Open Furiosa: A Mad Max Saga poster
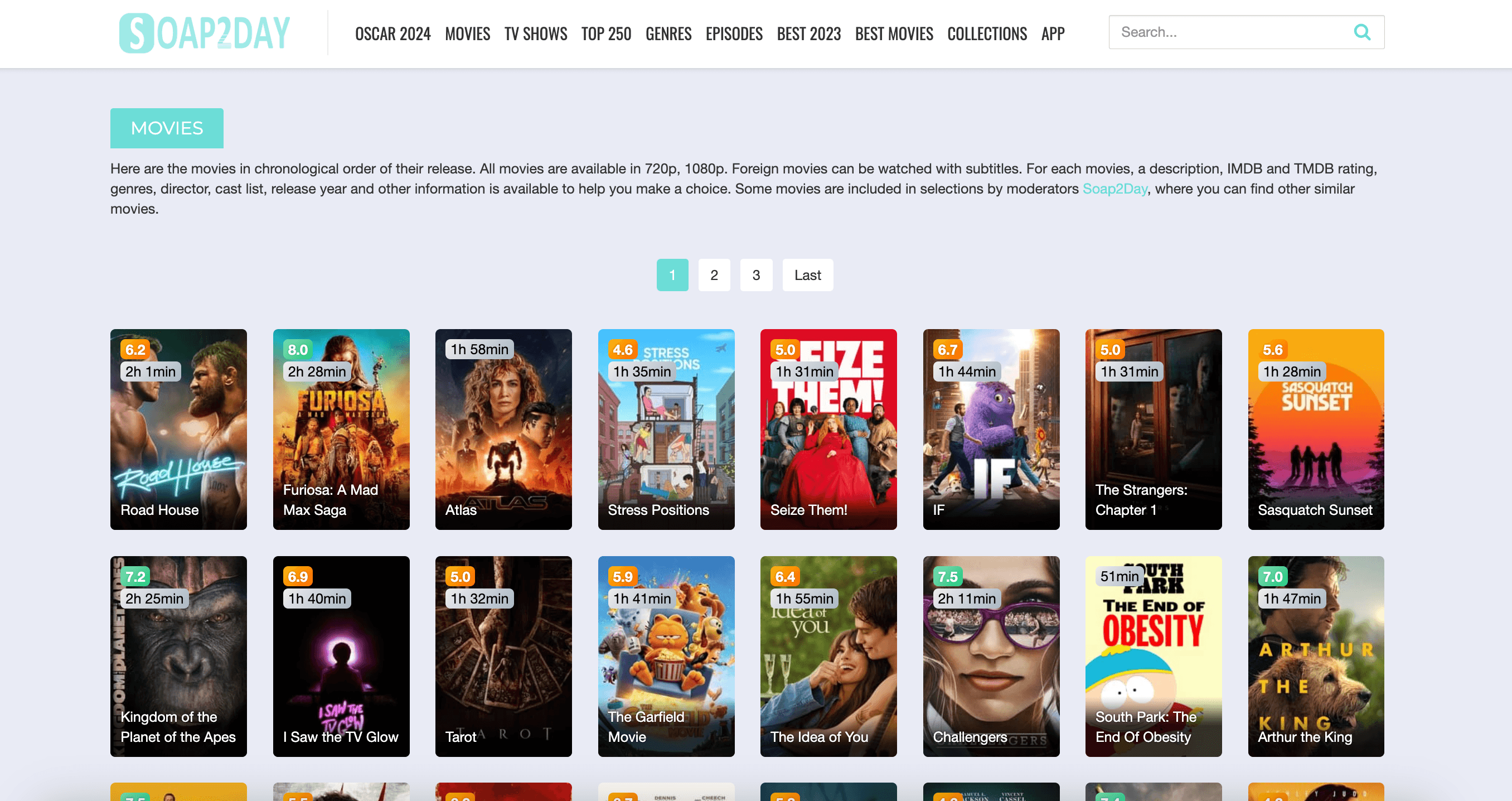The image size is (1512, 801). 341,430
